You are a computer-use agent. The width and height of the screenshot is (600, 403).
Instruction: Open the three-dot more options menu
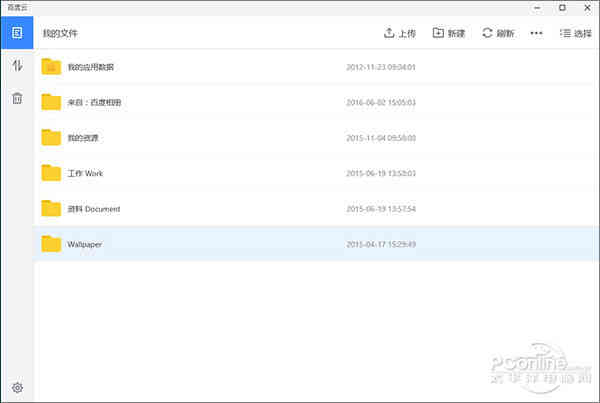(x=537, y=33)
